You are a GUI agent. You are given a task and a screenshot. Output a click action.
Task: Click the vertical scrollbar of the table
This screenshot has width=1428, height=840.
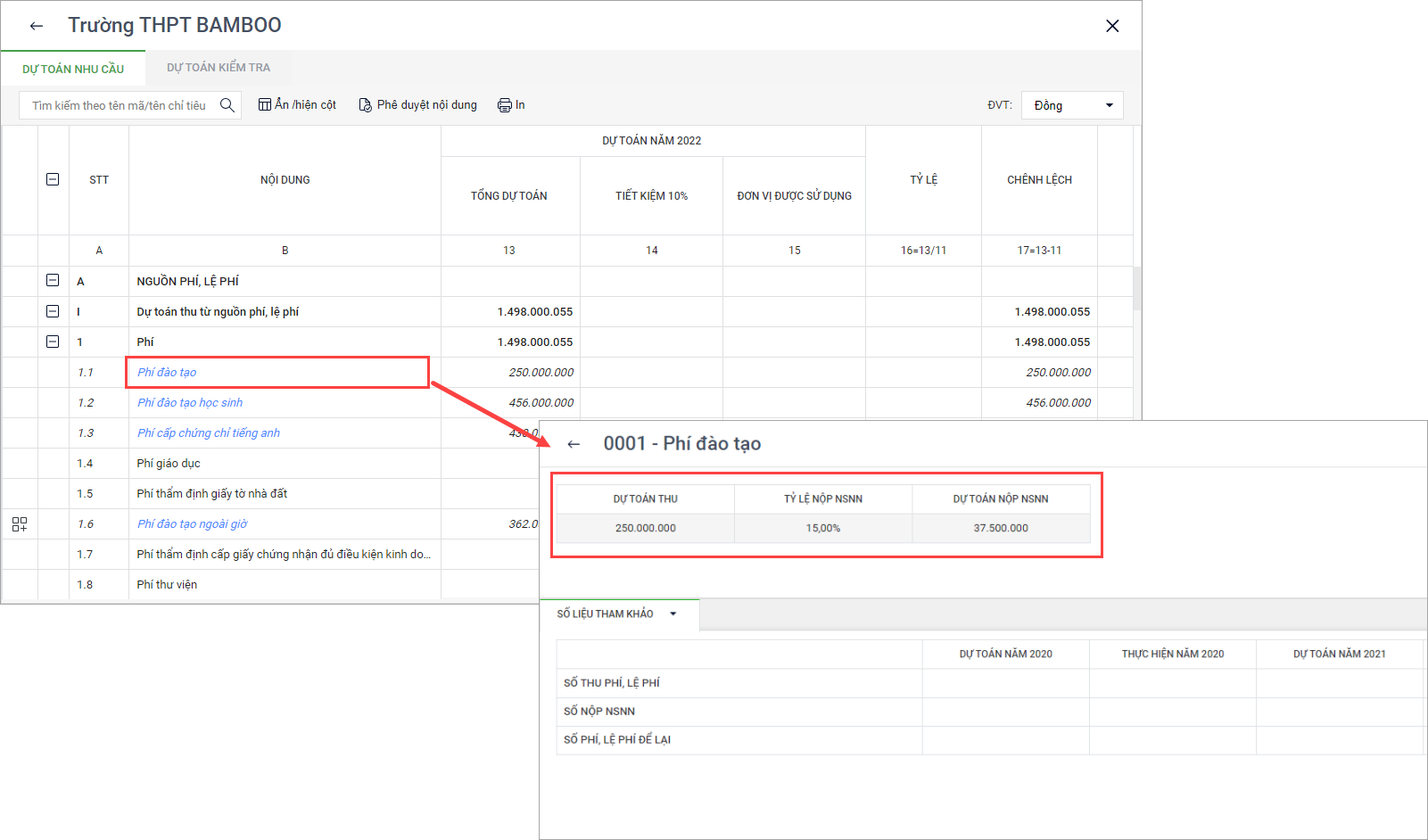pyautogui.click(x=1137, y=287)
